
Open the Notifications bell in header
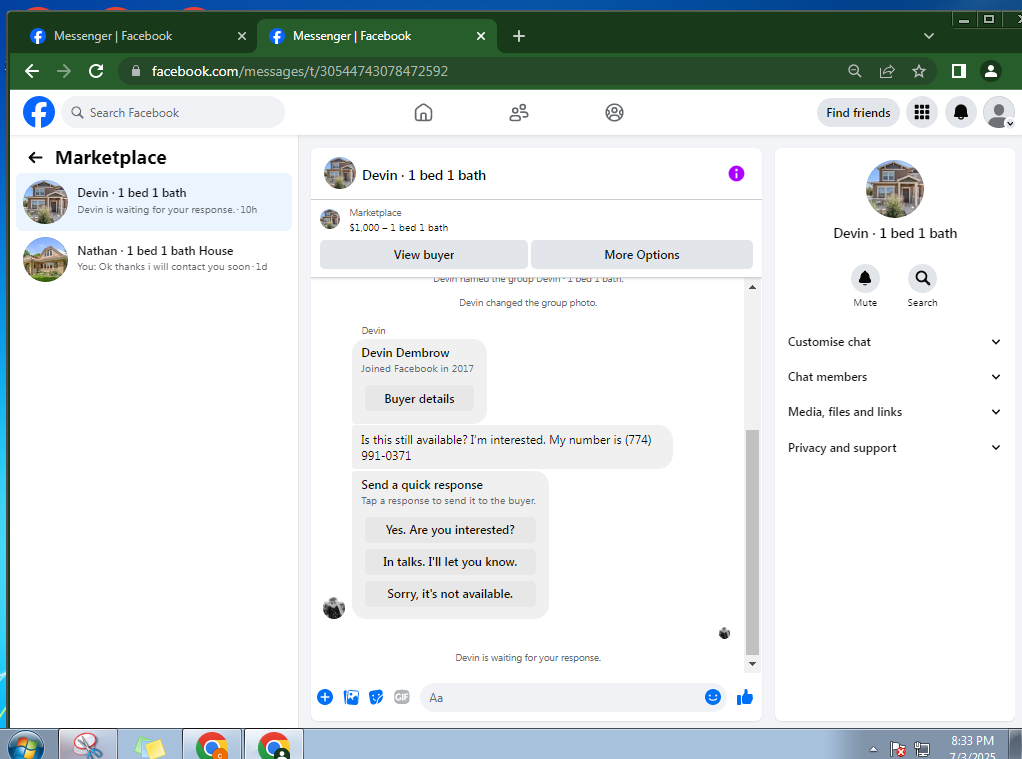tap(961, 112)
